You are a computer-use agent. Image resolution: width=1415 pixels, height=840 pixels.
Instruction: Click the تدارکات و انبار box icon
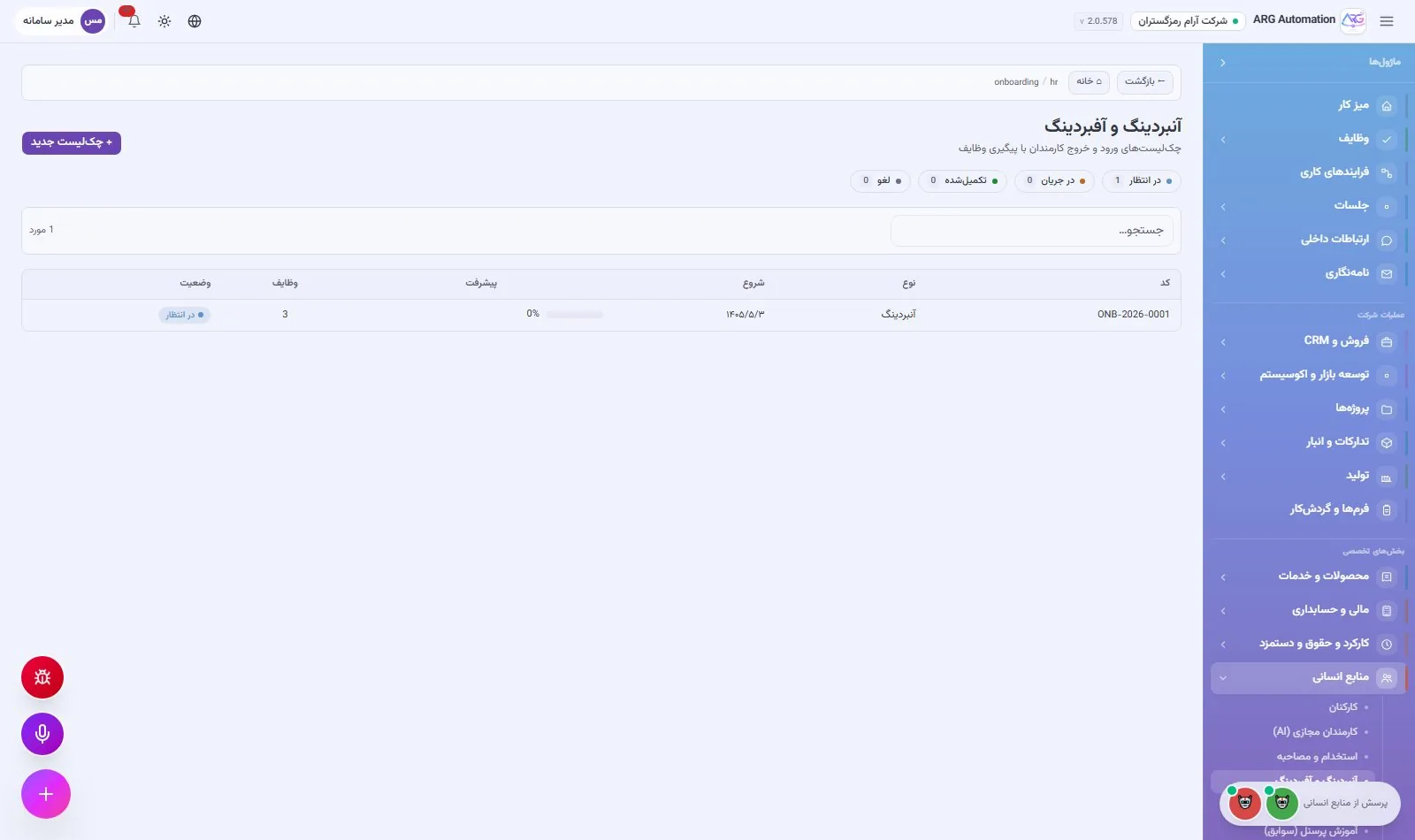tap(1387, 442)
